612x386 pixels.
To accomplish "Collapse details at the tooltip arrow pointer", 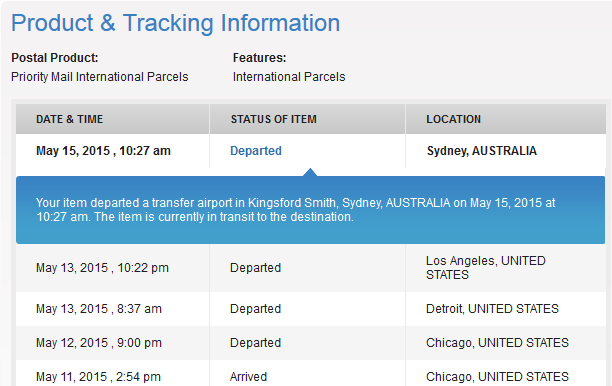I will click(x=310, y=172).
